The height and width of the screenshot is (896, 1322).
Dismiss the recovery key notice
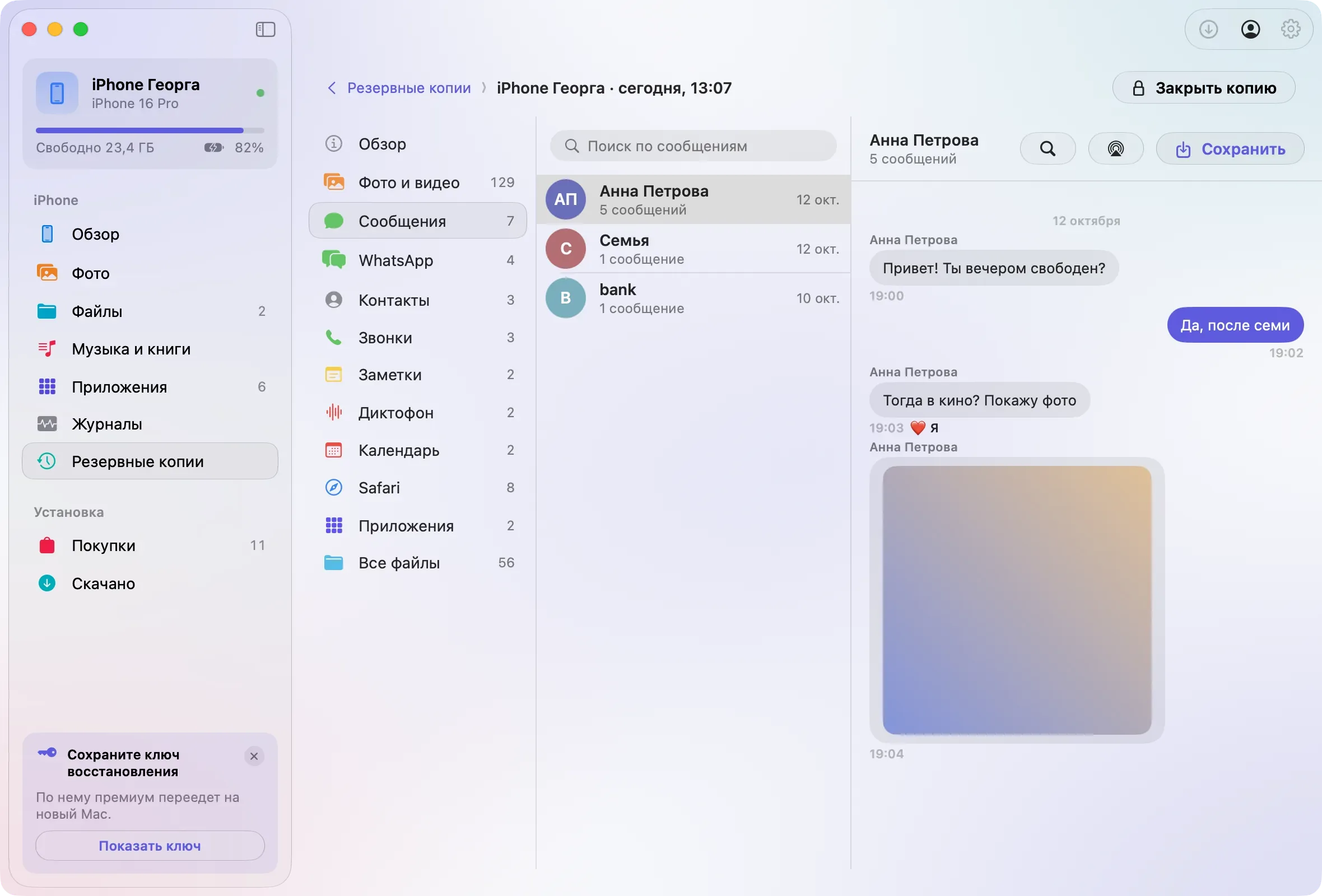[254, 756]
